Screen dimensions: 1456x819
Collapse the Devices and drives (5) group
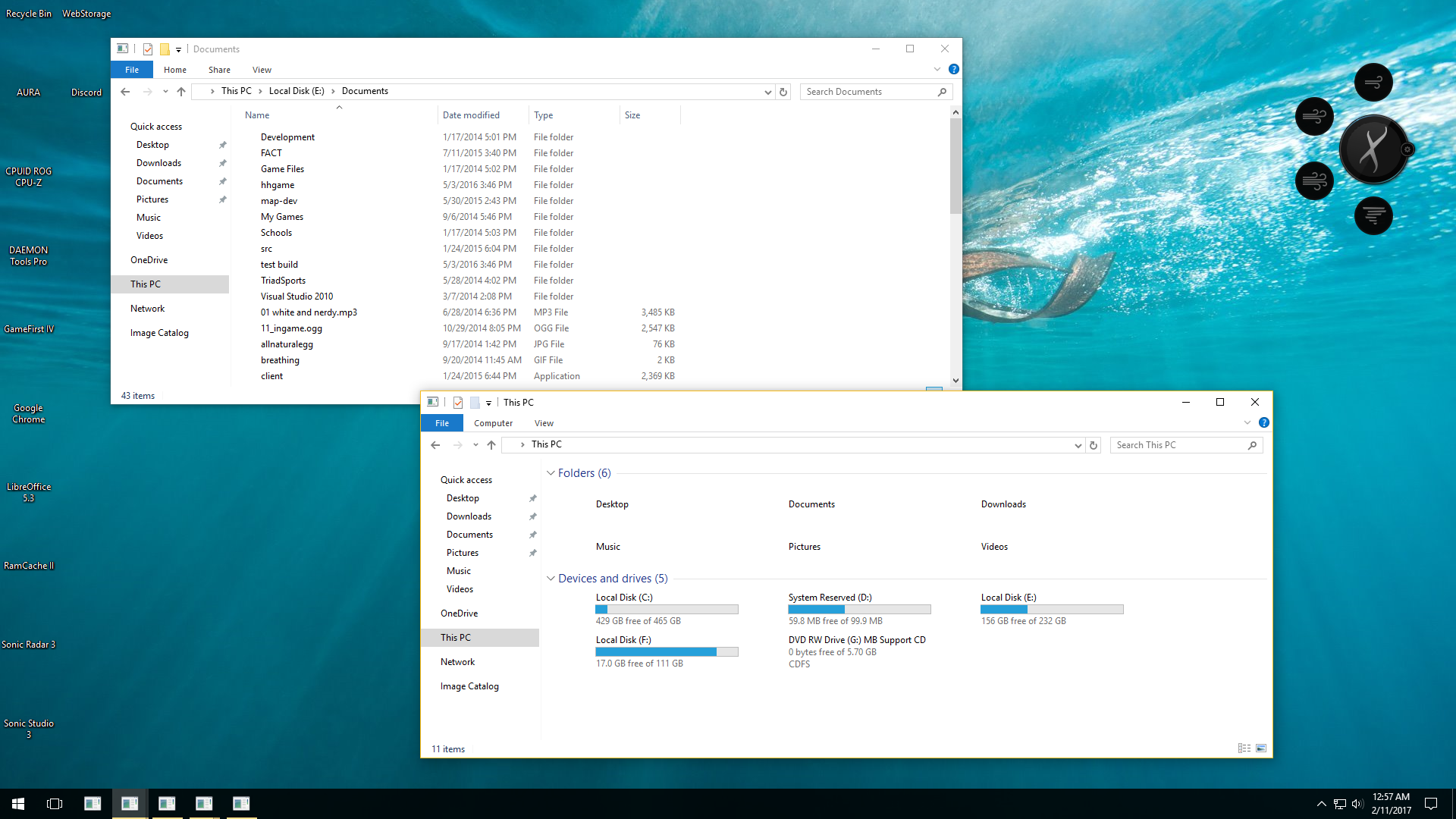click(551, 579)
